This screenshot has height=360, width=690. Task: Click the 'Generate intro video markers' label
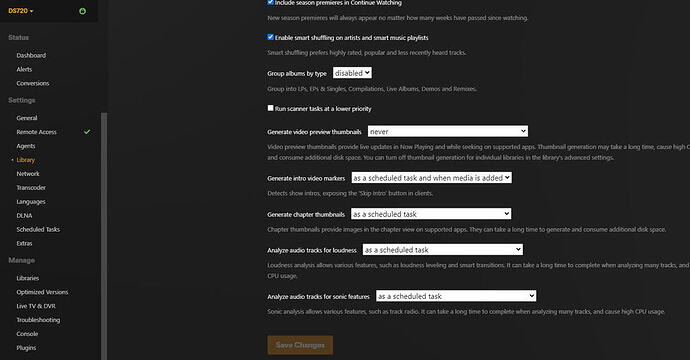306,178
